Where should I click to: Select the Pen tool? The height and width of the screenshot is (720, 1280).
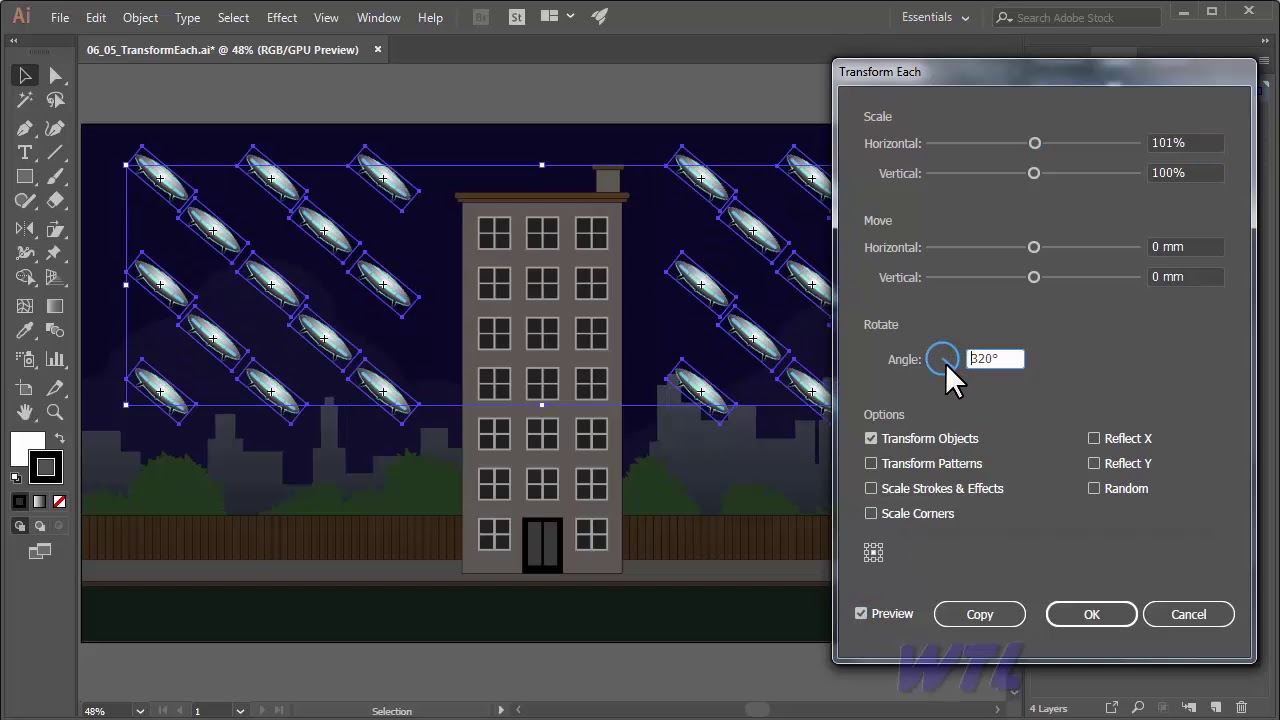tap(25, 128)
